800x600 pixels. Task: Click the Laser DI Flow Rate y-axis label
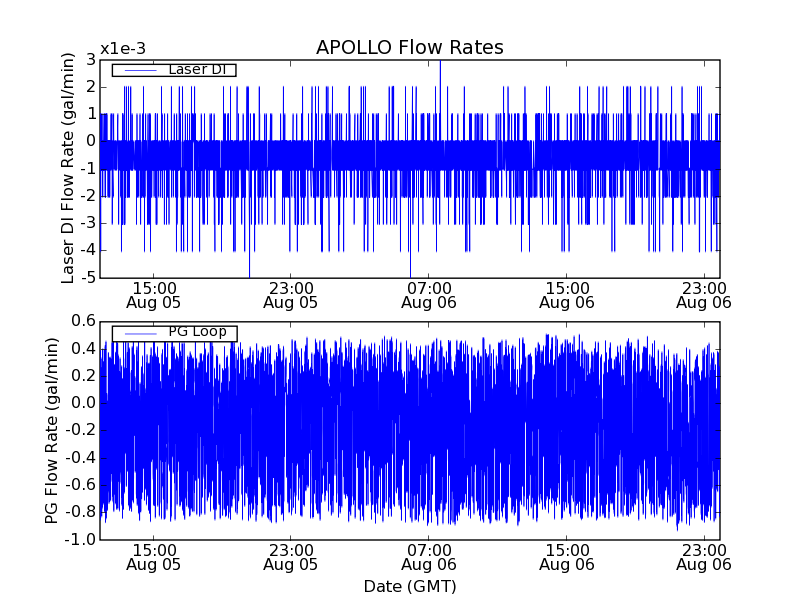point(68,168)
